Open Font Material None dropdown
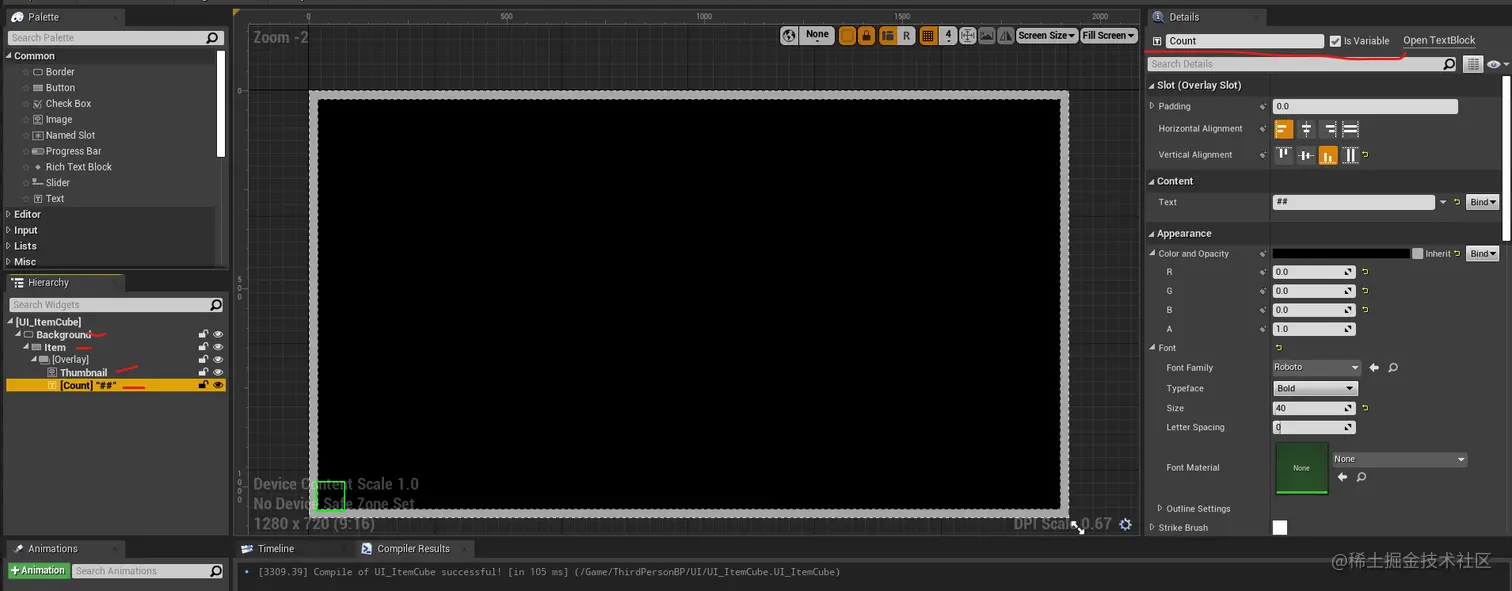 pos(1399,459)
